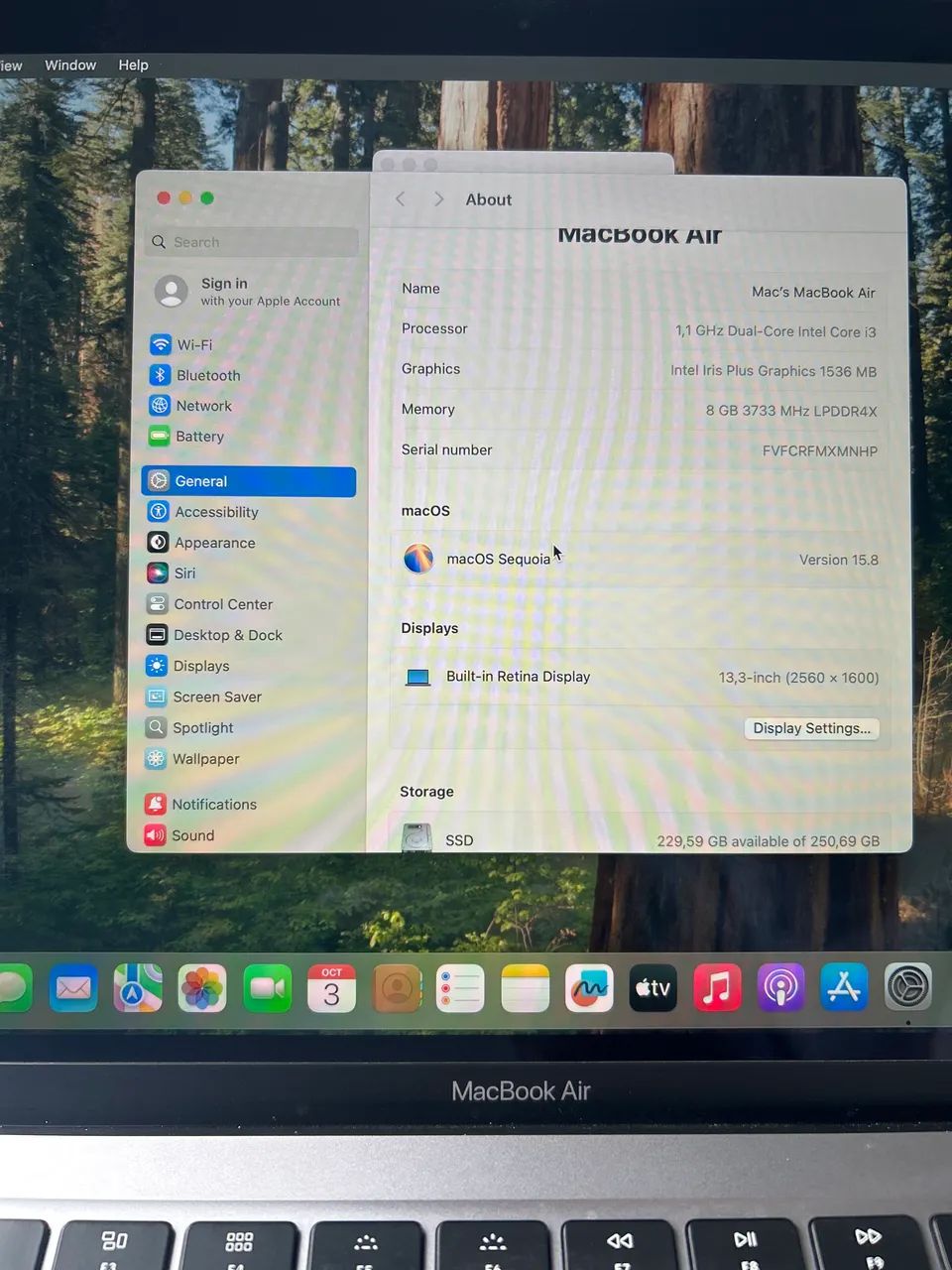Click Version 15.8 text
952x1270 pixels.
pyautogui.click(x=839, y=561)
